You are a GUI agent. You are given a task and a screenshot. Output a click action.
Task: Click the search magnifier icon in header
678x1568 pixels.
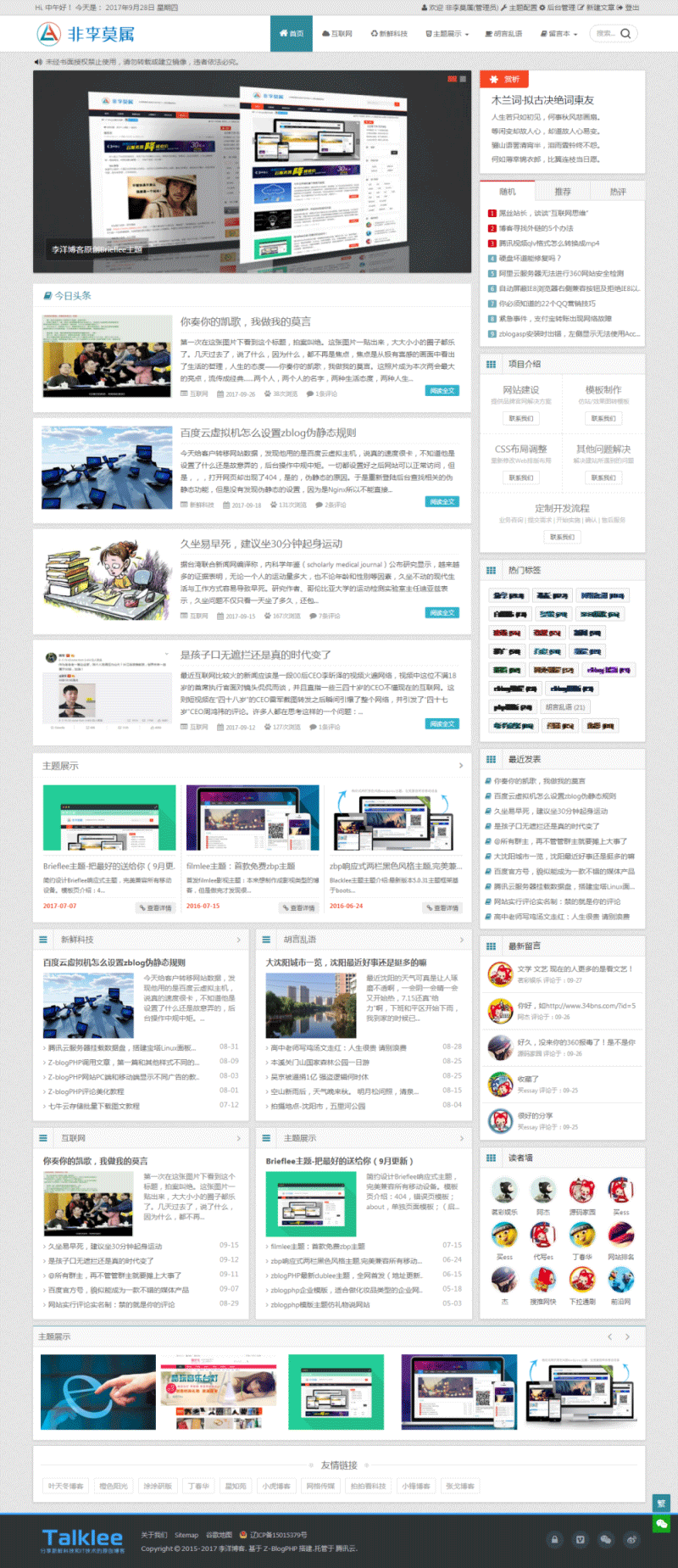[625, 34]
